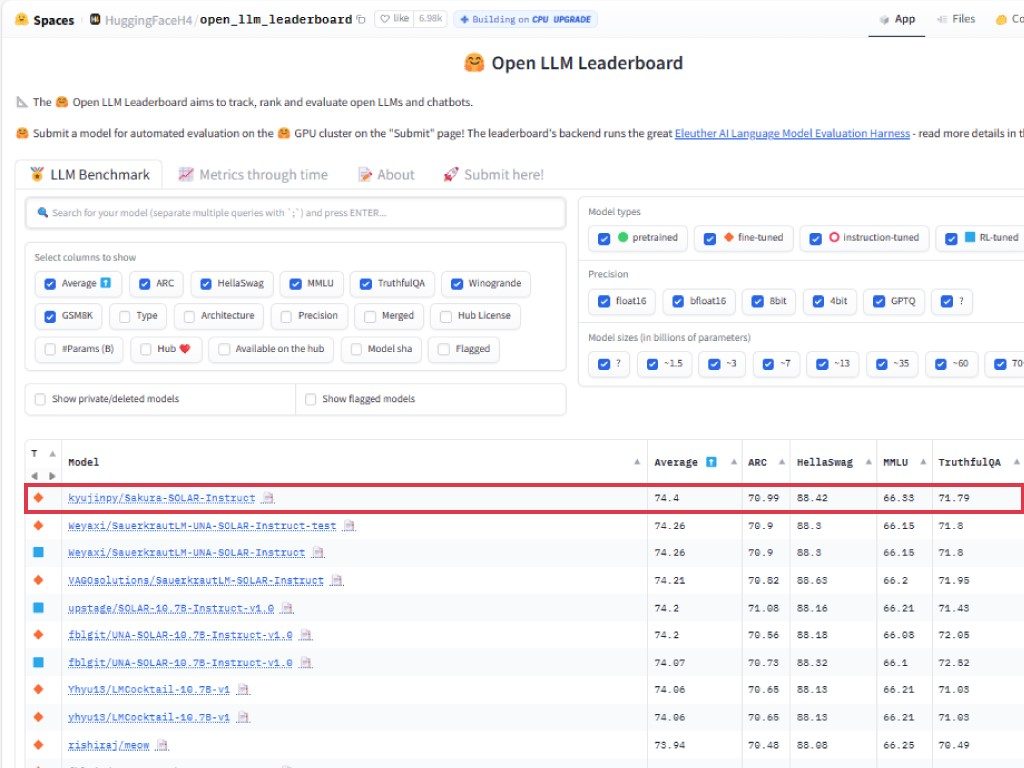
Task: Toggle the HellaSwag column checkbox
Action: 206,284
